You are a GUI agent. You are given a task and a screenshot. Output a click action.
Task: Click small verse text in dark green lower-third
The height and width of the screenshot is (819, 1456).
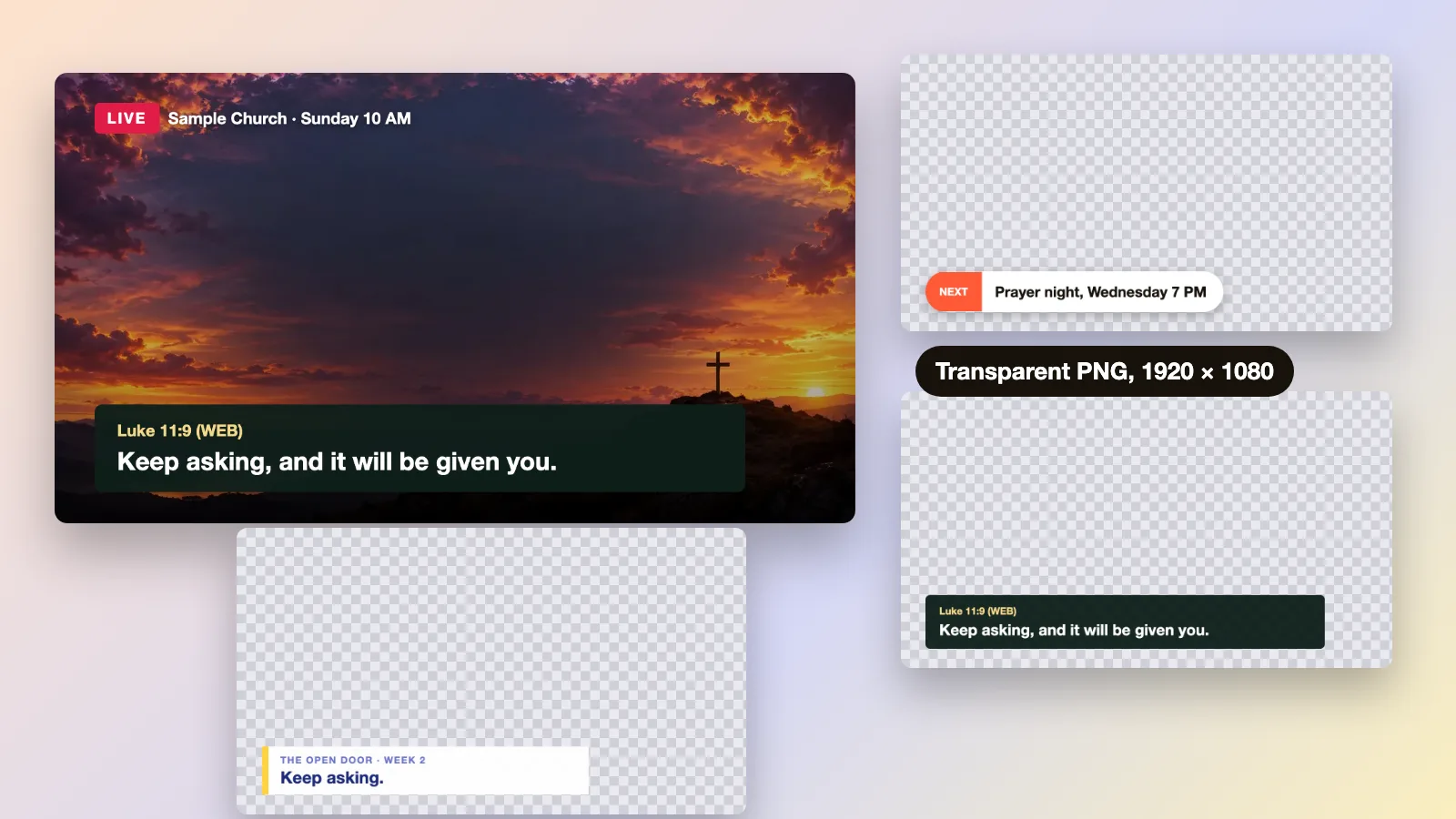tap(1074, 631)
